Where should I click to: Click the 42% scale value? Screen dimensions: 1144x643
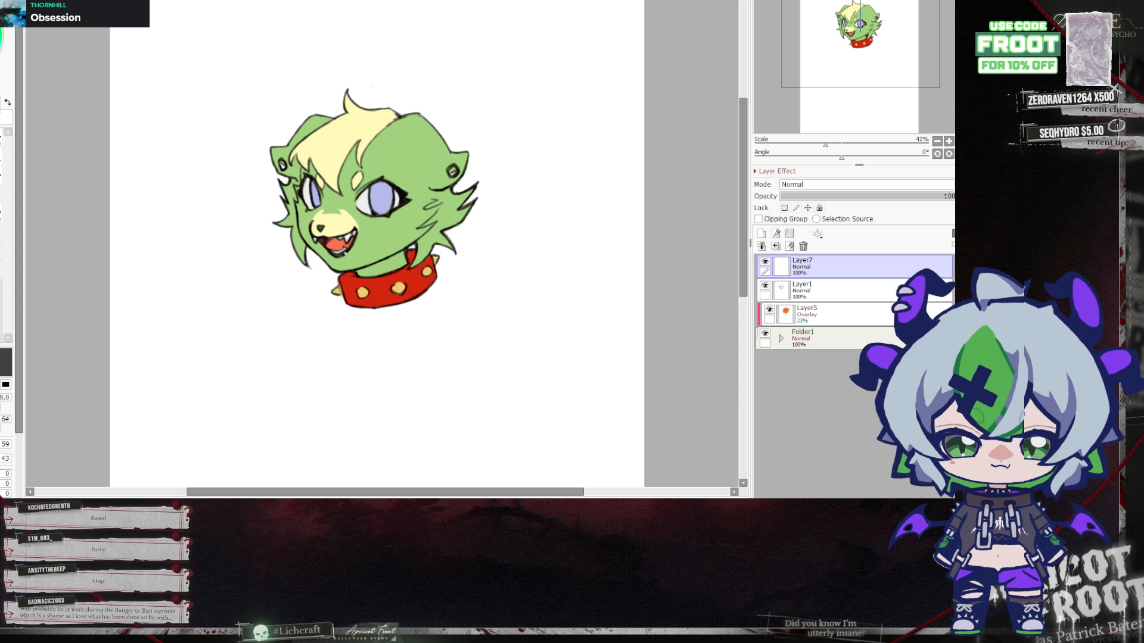pyautogui.click(x=921, y=139)
